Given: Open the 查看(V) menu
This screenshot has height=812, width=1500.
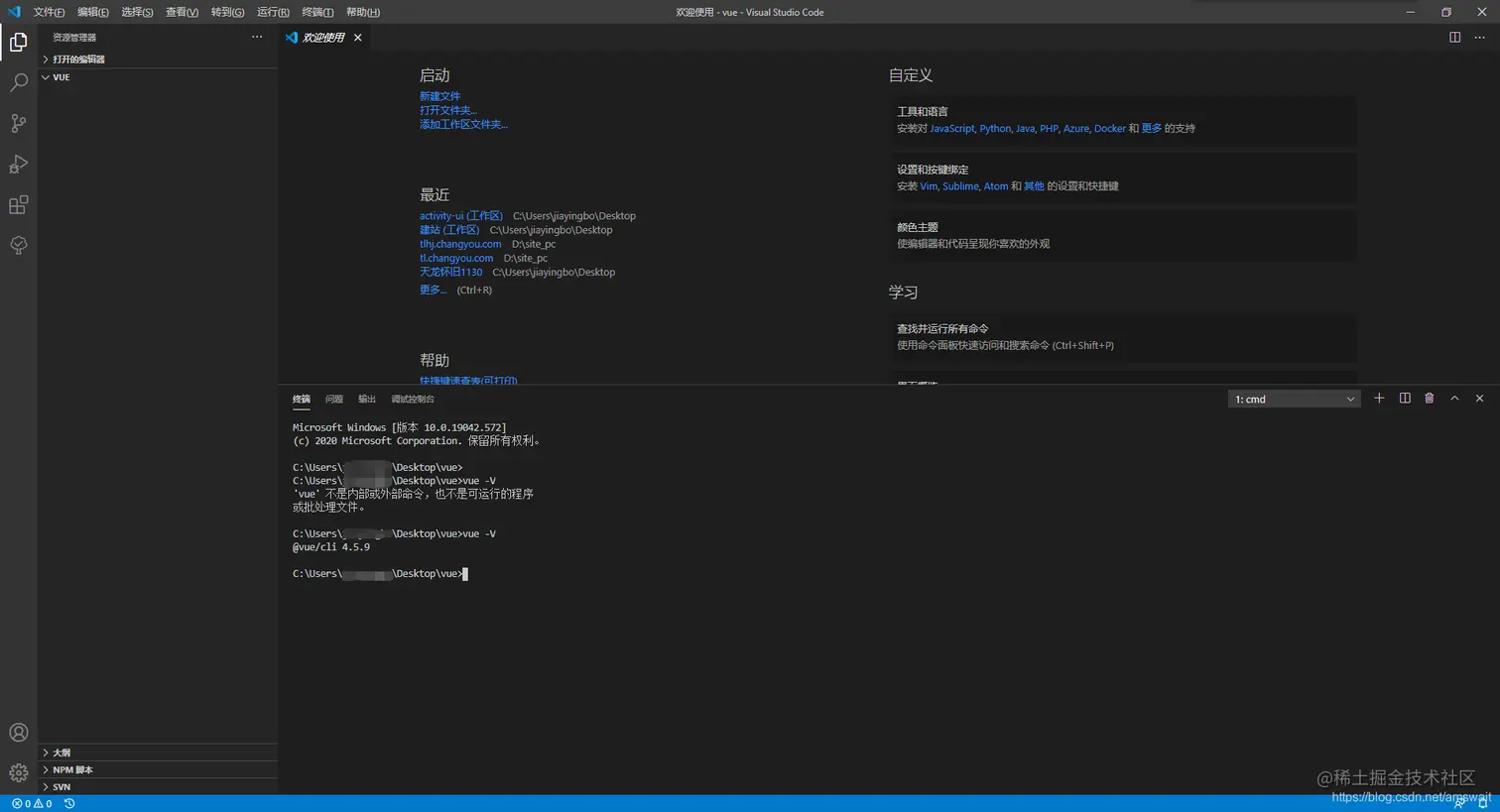Looking at the screenshot, I should 182,12.
